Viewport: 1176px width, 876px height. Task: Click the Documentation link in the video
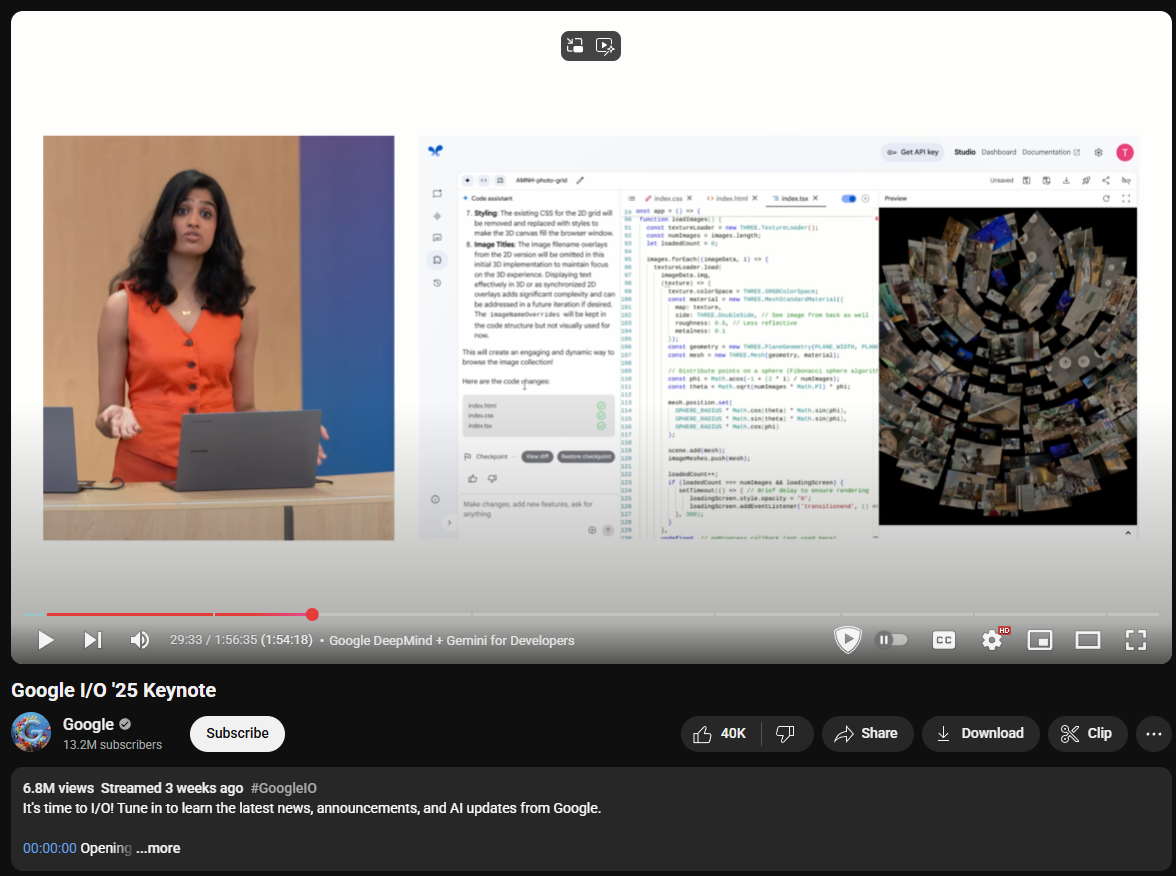click(1051, 152)
